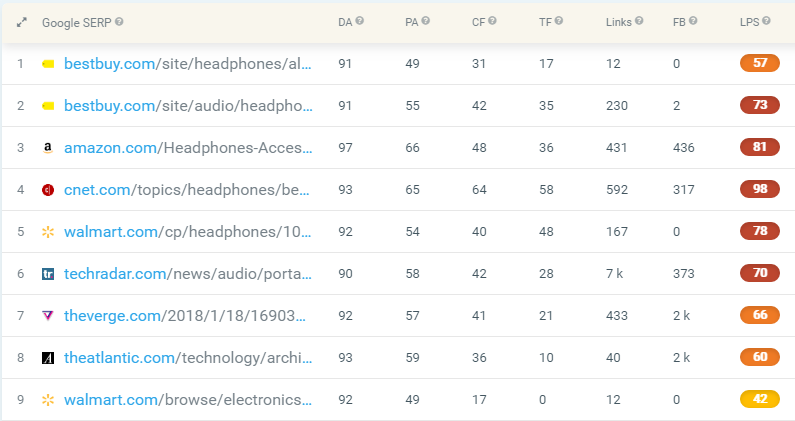Click the LPS help question mark icon

point(766,21)
